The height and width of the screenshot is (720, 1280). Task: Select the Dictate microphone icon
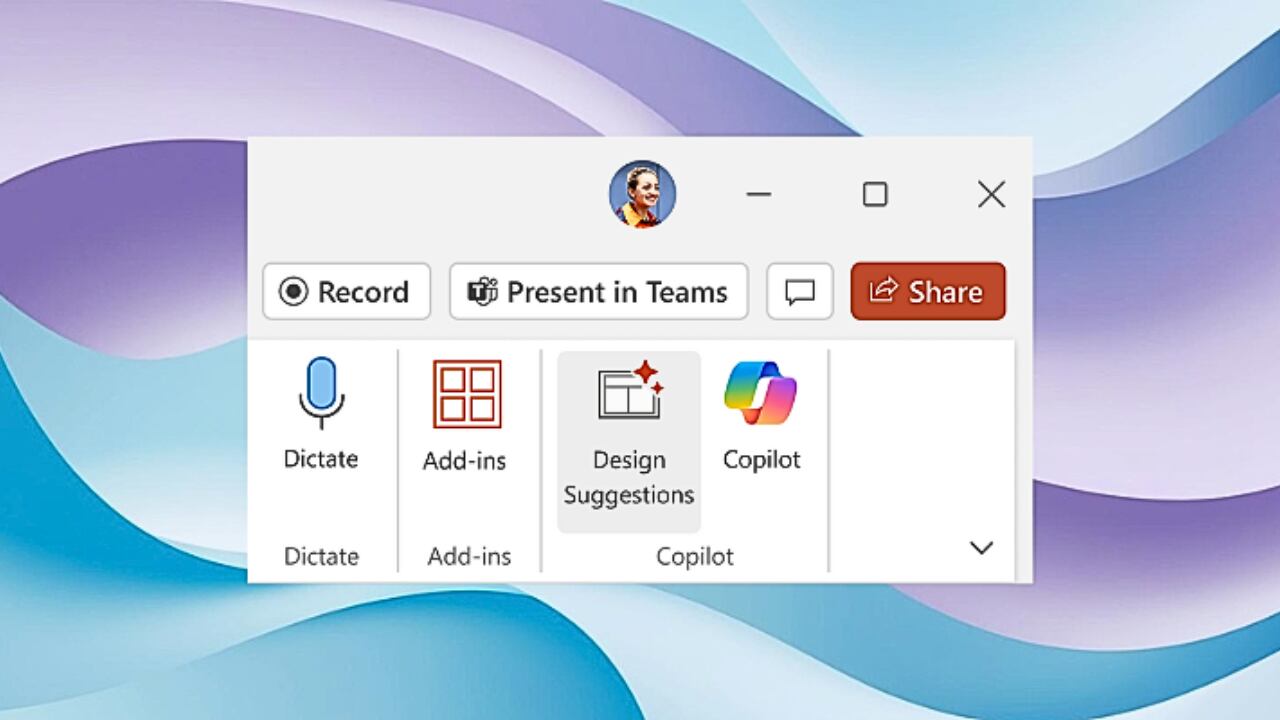pos(320,394)
